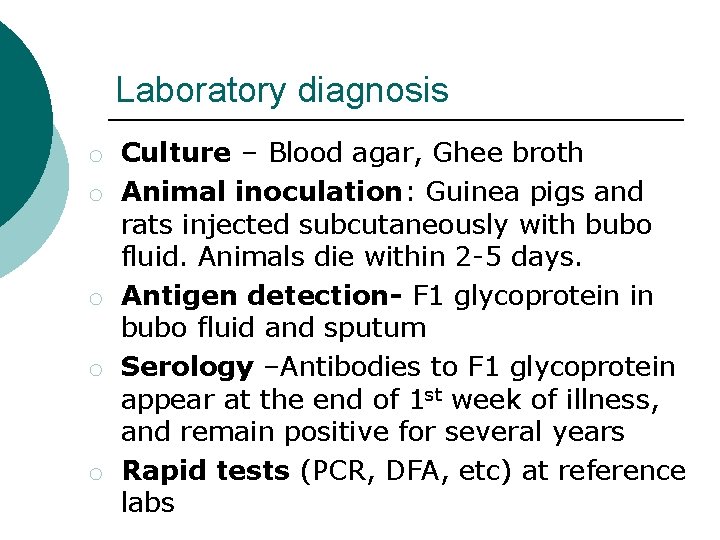Click the bold word "Serology"
720x540 pixels.
click(187, 369)
